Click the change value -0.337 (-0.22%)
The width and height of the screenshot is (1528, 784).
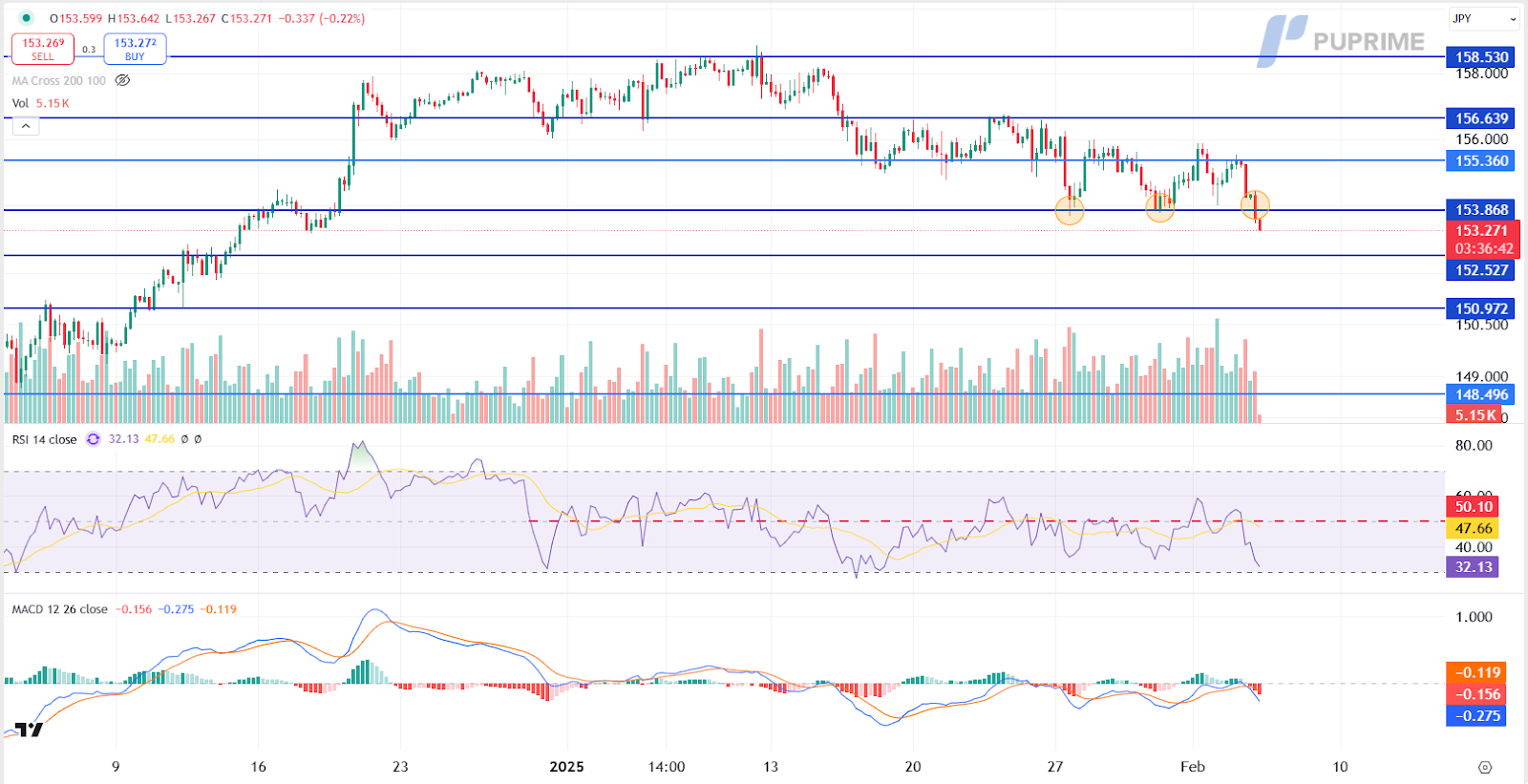pos(322,18)
